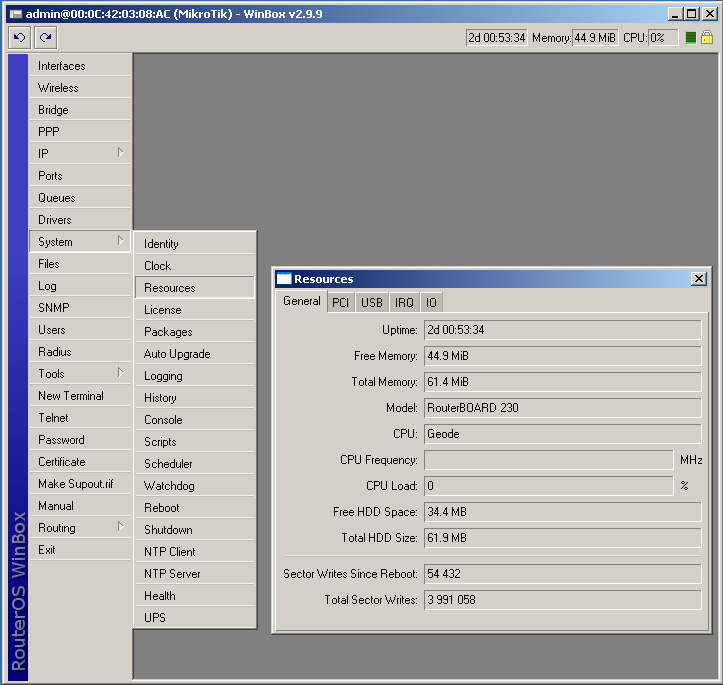The image size is (723, 685).
Task: Open the Wireless menu
Action: point(80,88)
